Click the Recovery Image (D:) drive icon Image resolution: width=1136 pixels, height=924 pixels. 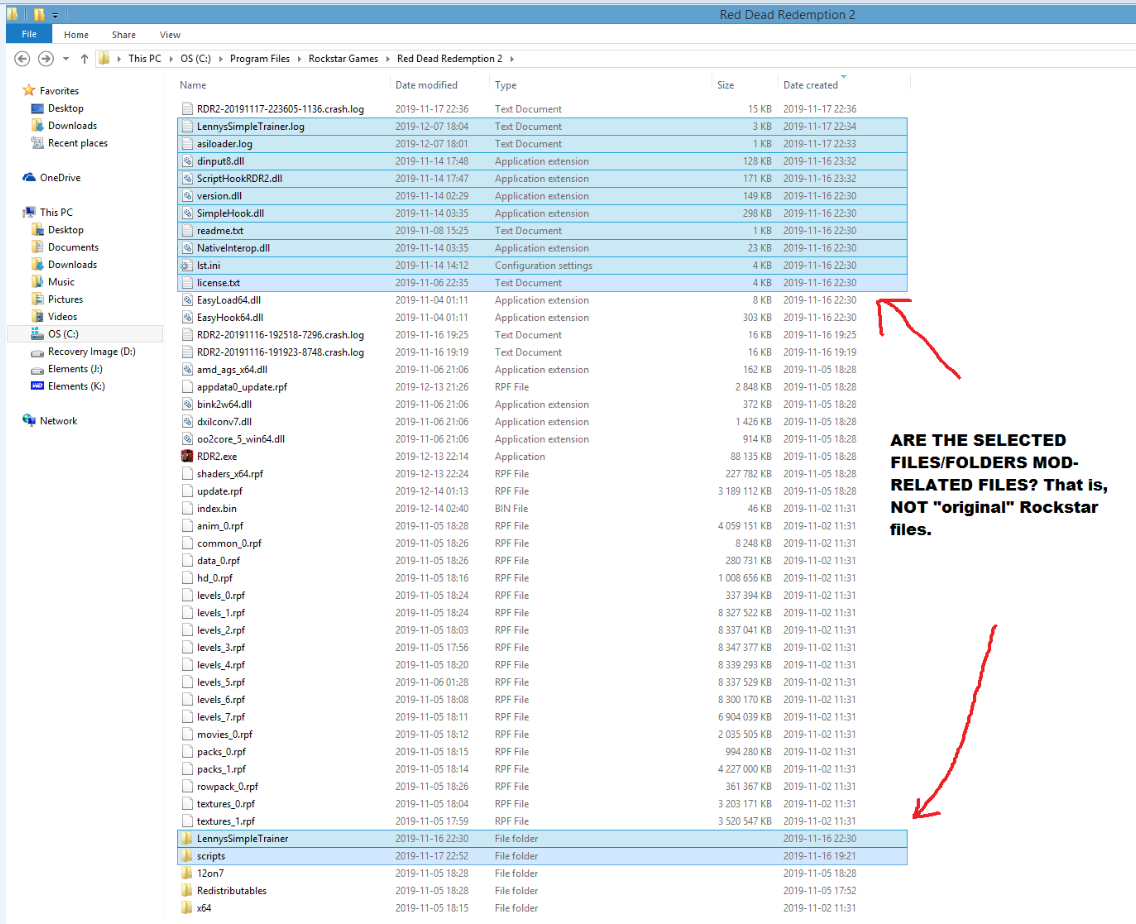pos(38,352)
